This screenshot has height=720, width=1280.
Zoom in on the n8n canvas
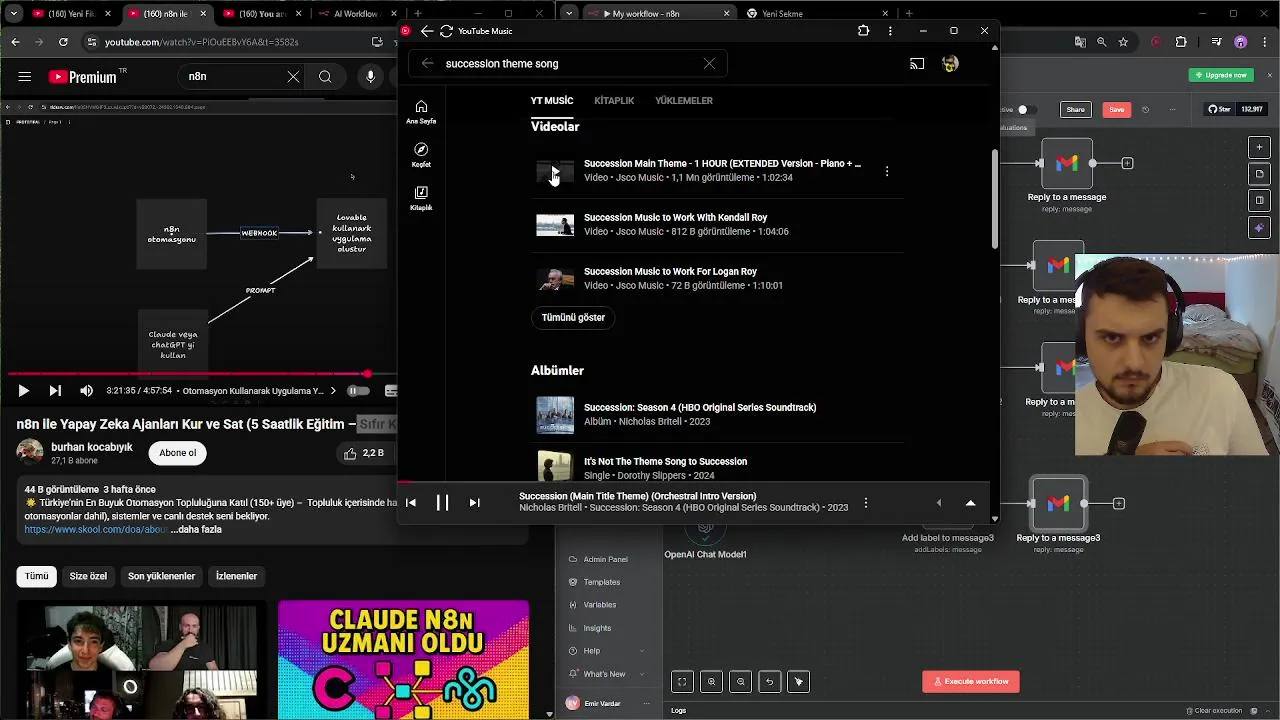(712, 682)
